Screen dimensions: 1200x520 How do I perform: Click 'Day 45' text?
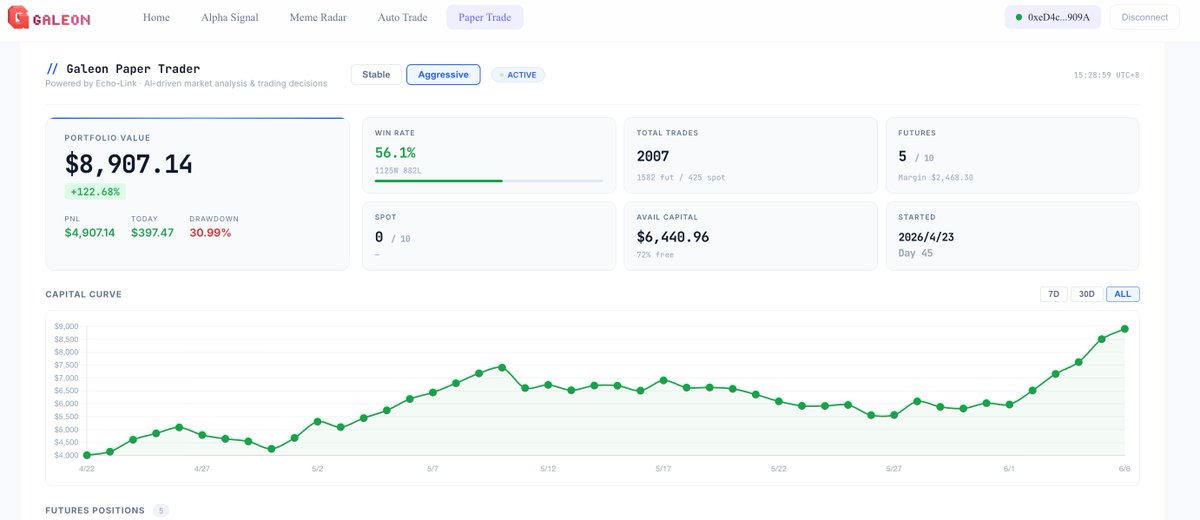914,253
